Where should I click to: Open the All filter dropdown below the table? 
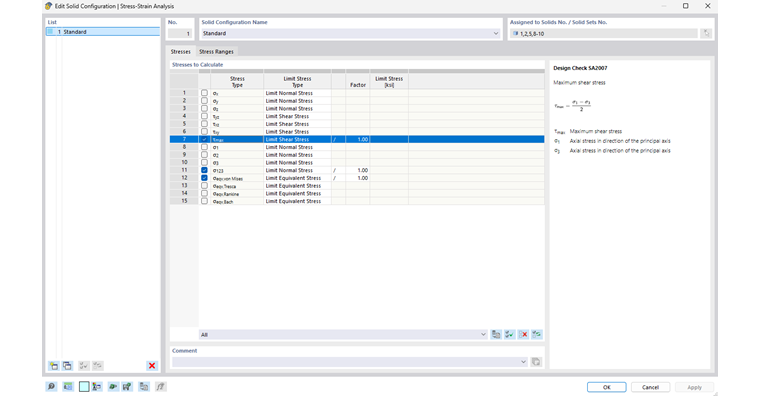click(483, 334)
